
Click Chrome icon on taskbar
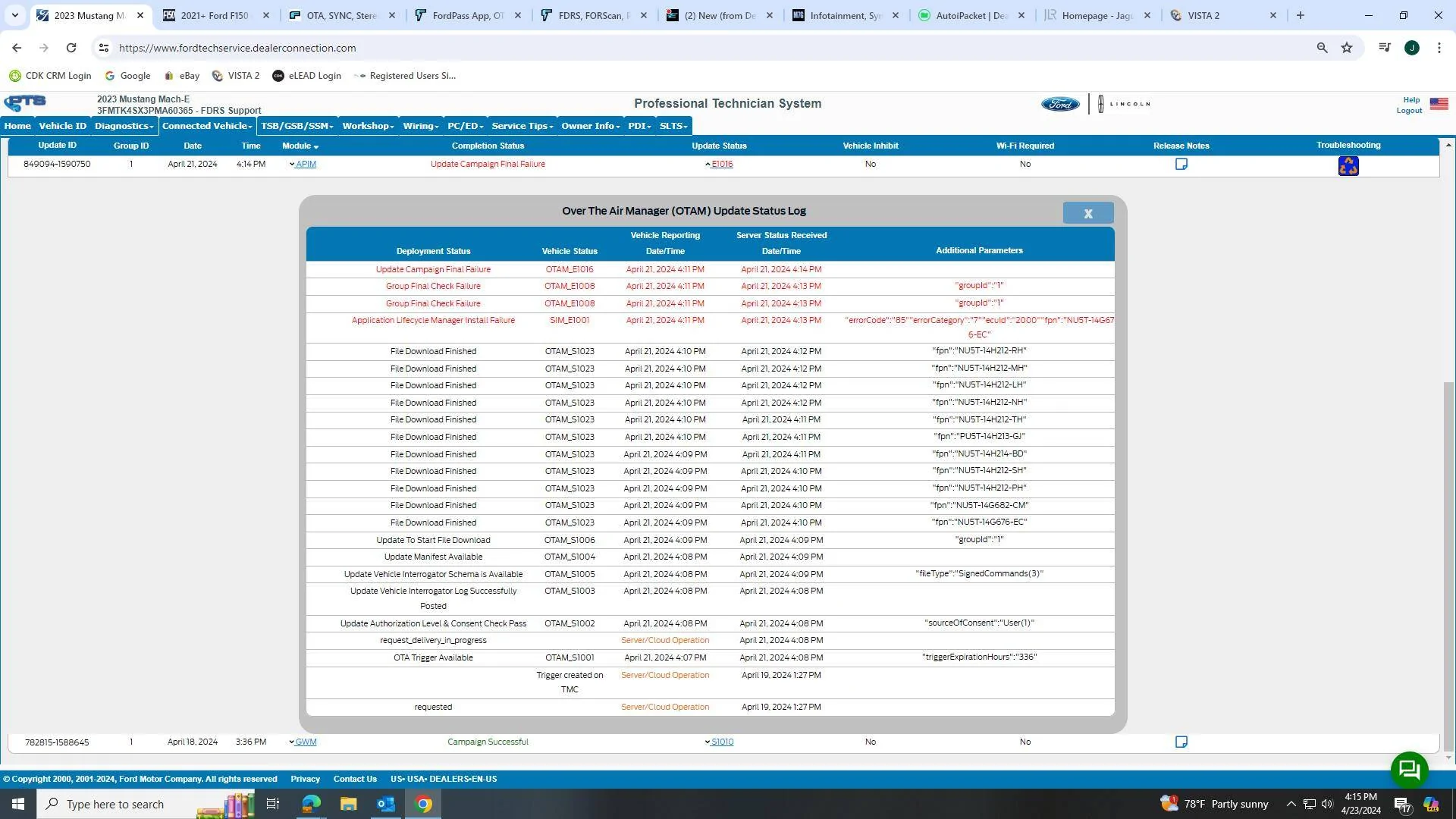[x=424, y=804]
